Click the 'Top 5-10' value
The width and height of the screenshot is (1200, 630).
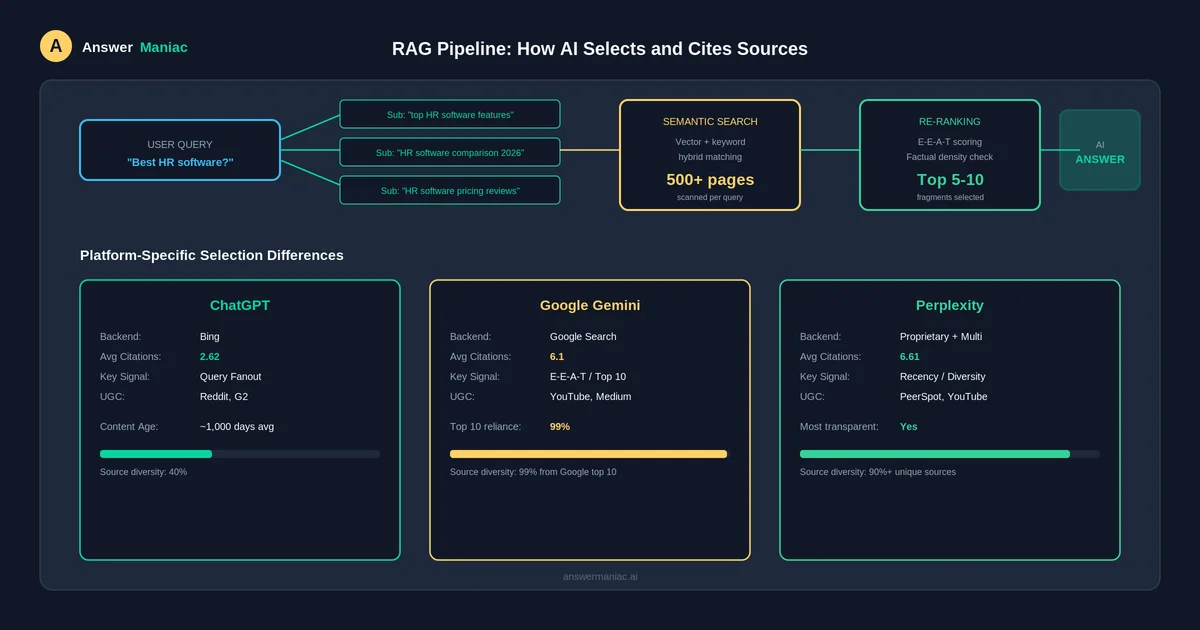click(950, 180)
